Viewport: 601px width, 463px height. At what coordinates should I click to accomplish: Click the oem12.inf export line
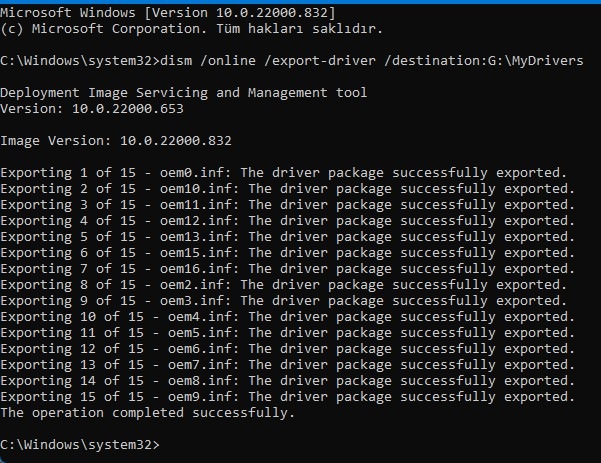click(x=287, y=221)
